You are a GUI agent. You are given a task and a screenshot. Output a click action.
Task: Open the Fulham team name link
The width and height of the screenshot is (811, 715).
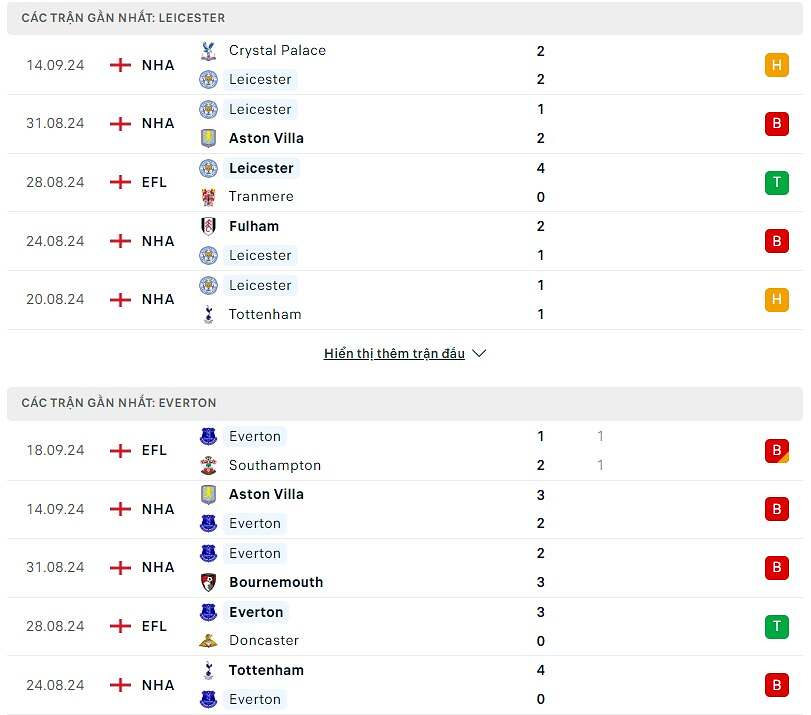[253, 226]
